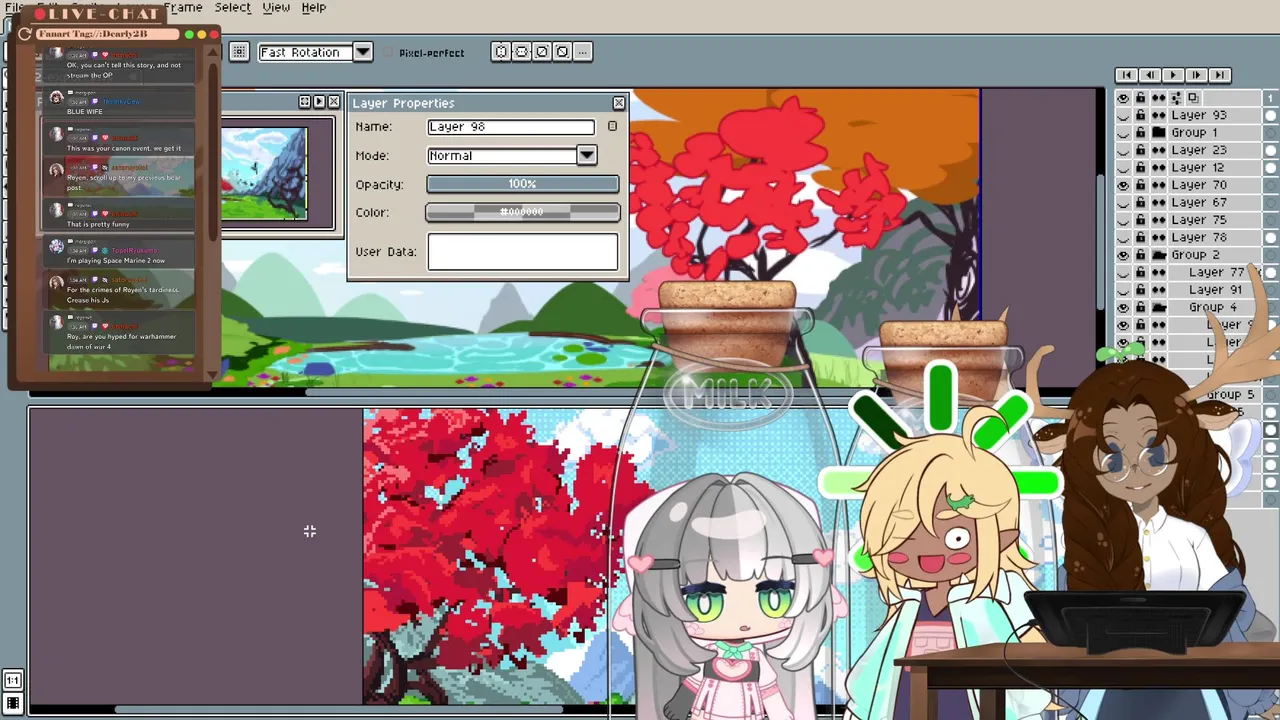This screenshot has height=720, width=1280.
Task: Enable the Pixel-perfect checkbox
Action: click(x=389, y=53)
